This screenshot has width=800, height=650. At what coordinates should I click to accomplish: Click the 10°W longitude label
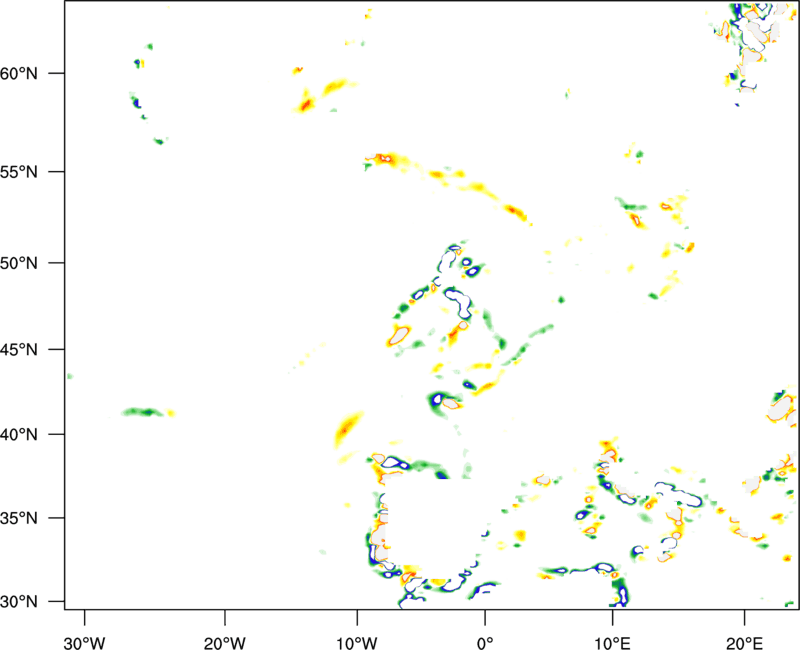point(357,643)
